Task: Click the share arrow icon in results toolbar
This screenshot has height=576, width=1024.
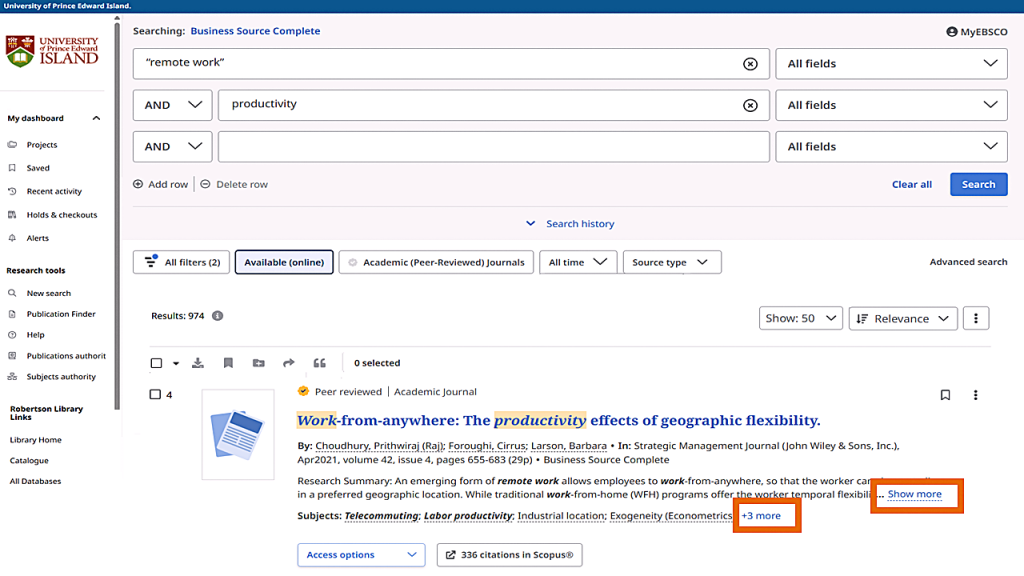Action: click(289, 363)
